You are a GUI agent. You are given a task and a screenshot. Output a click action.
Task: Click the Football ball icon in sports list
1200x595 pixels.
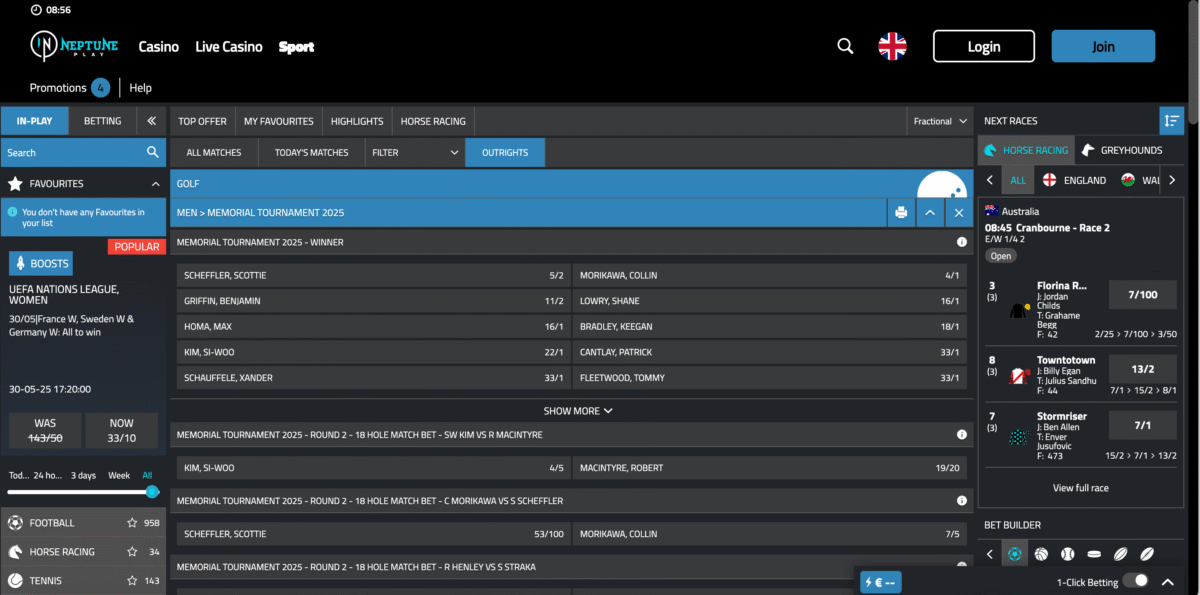pos(16,523)
